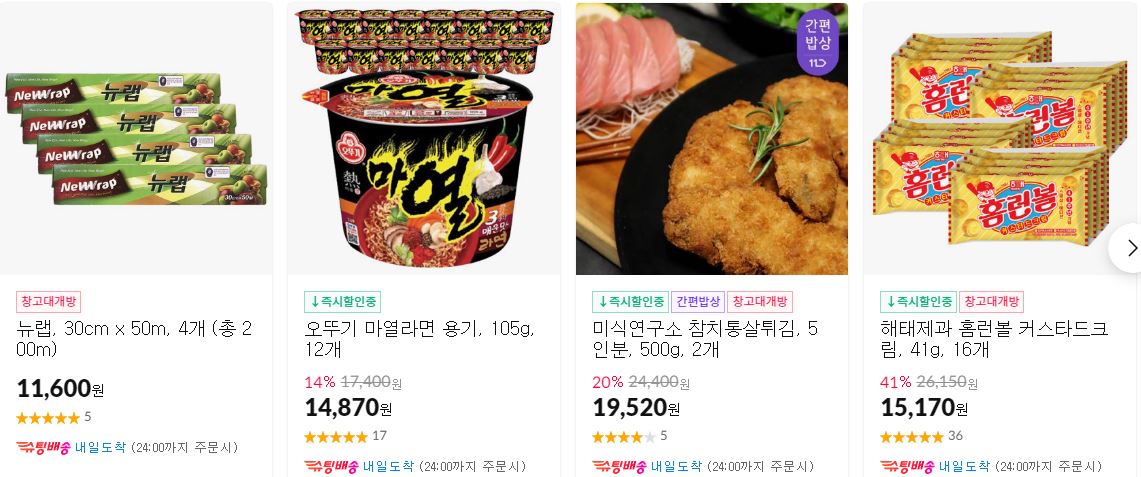Open the fried tuna cutlet product image
This screenshot has height=477, width=1141.
(x=712, y=139)
